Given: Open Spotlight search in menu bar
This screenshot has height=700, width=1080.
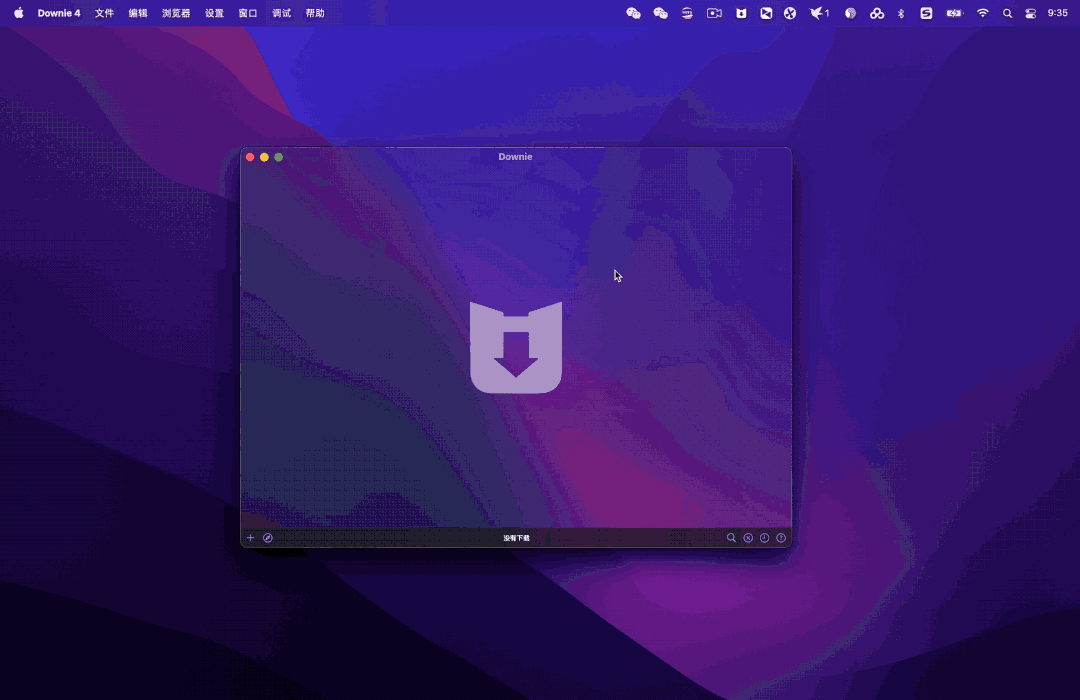Looking at the screenshot, I should tap(1007, 13).
